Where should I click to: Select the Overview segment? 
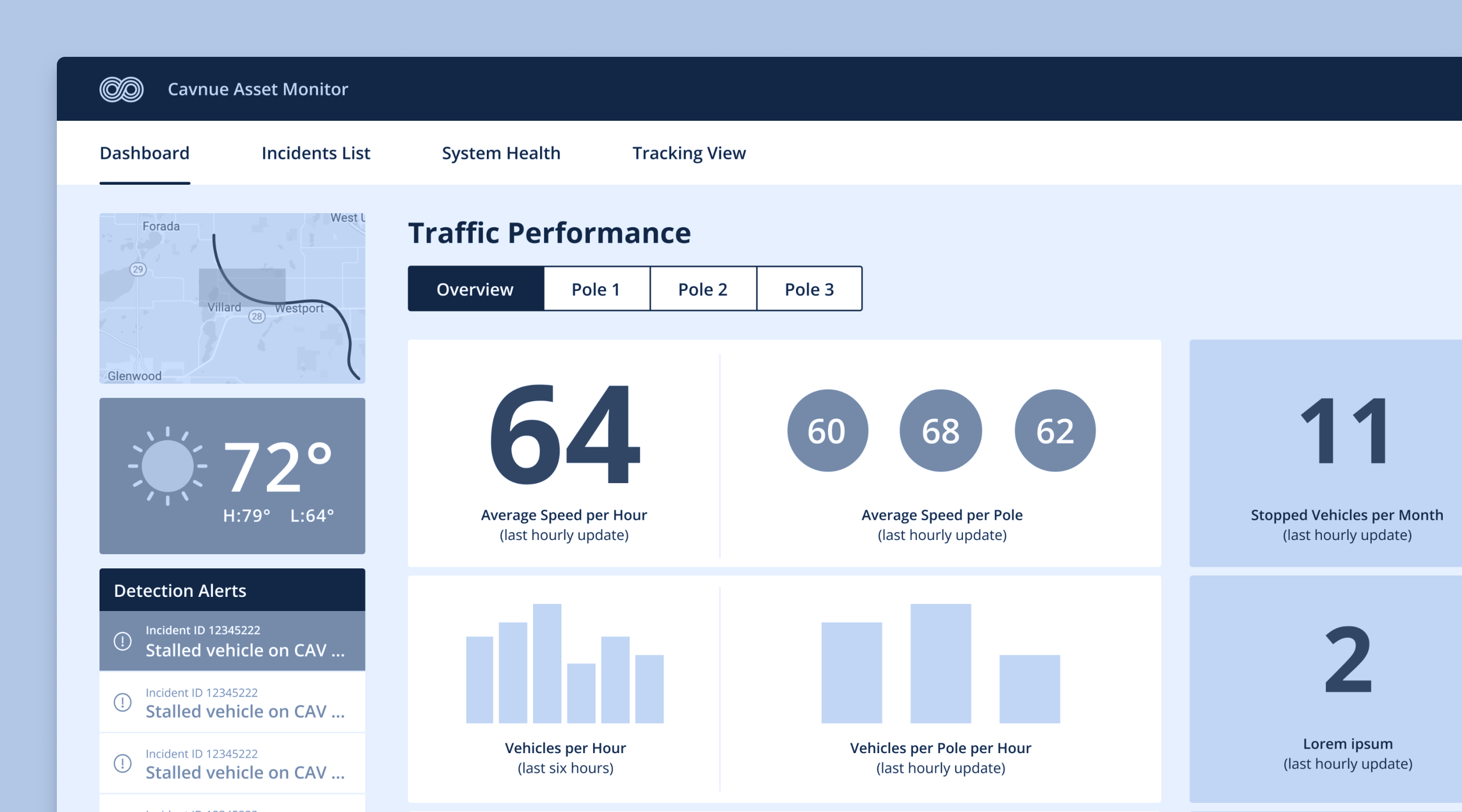tap(476, 289)
